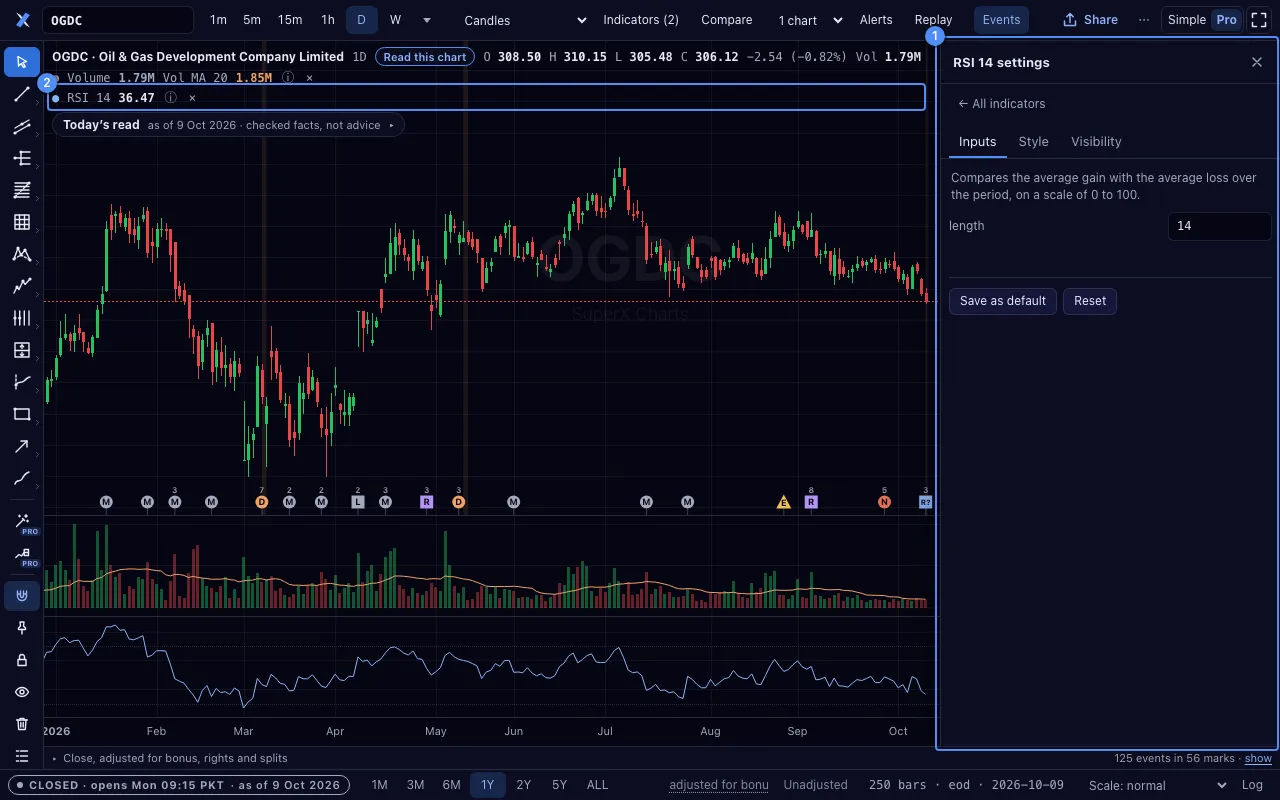Click the trash icon to delete drawings
Screen dimensions: 1280x800
coord(22,724)
